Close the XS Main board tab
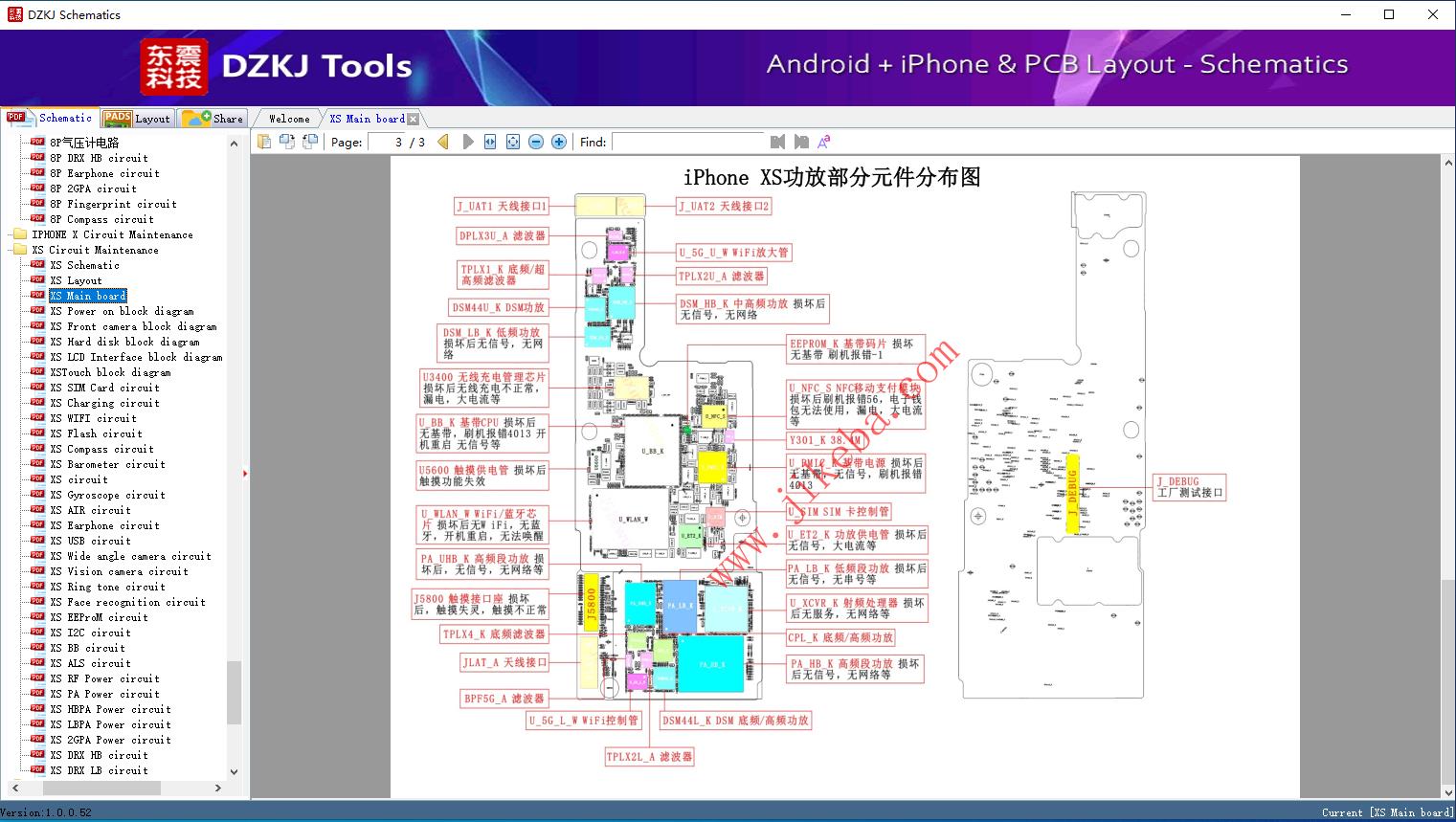Screen dimensions: 1456x822 [x=414, y=119]
